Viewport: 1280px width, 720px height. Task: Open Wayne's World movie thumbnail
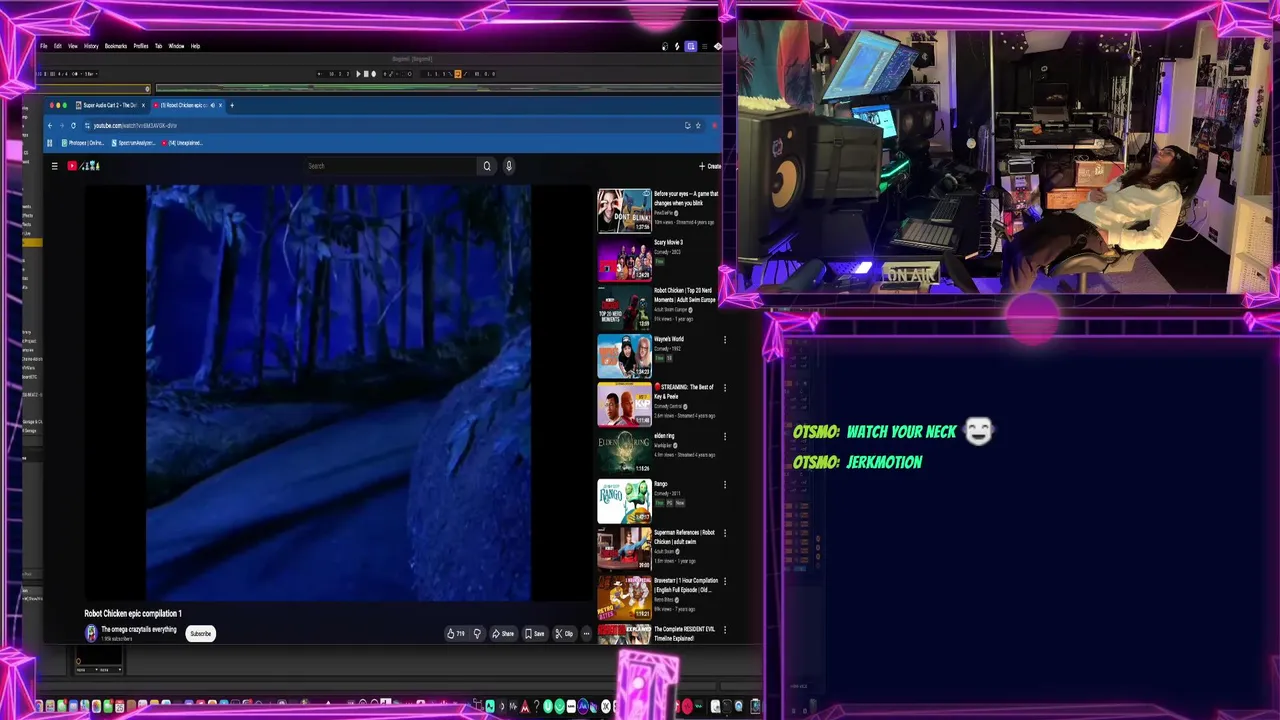624,356
